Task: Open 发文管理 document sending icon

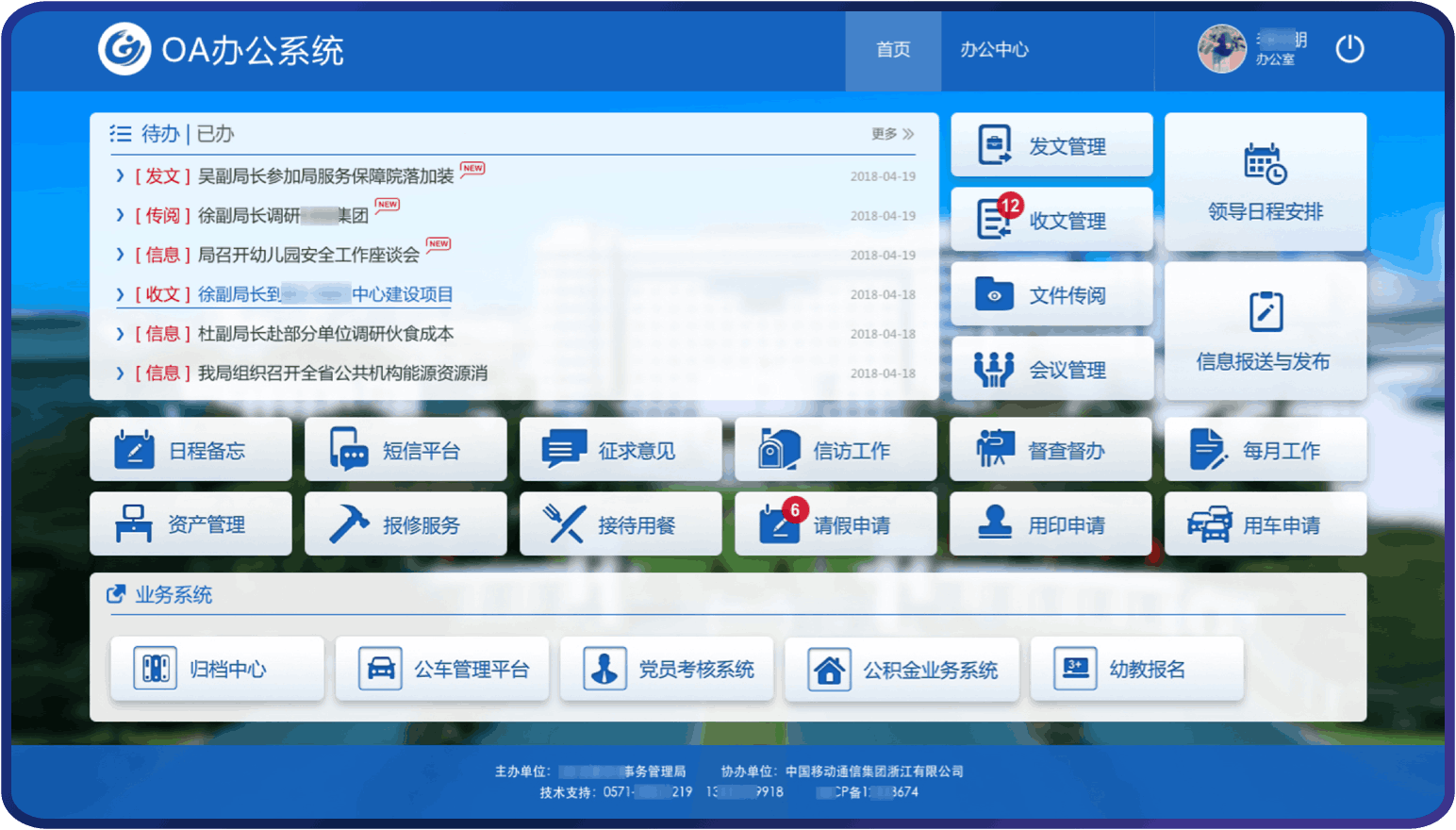Action: pyautogui.click(x=994, y=145)
